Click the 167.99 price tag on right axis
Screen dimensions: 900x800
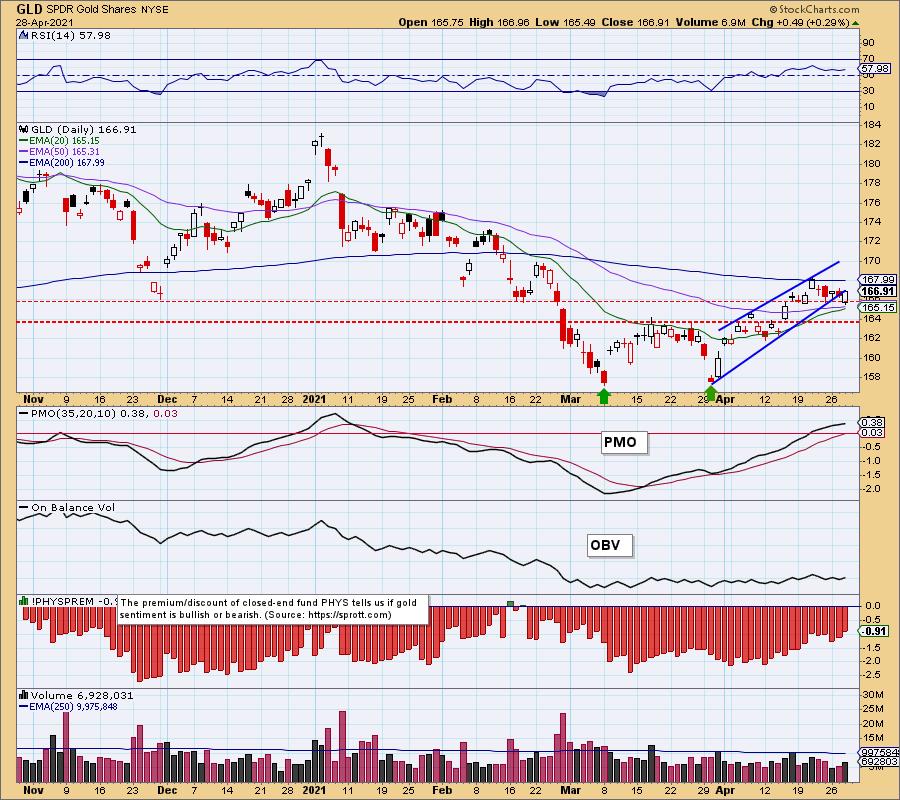pyautogui.click(x=879, y=279)
